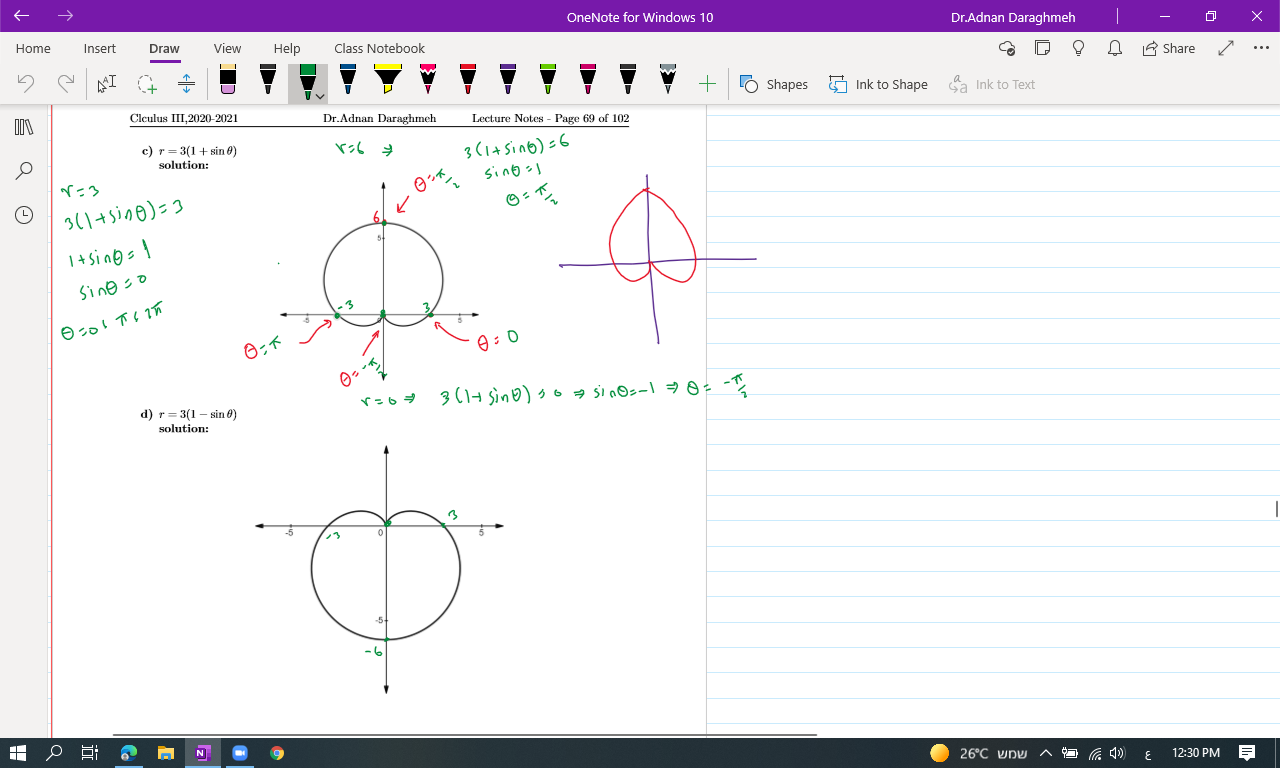
Task: Go forward with the title bar arrow
Action: 66,16
